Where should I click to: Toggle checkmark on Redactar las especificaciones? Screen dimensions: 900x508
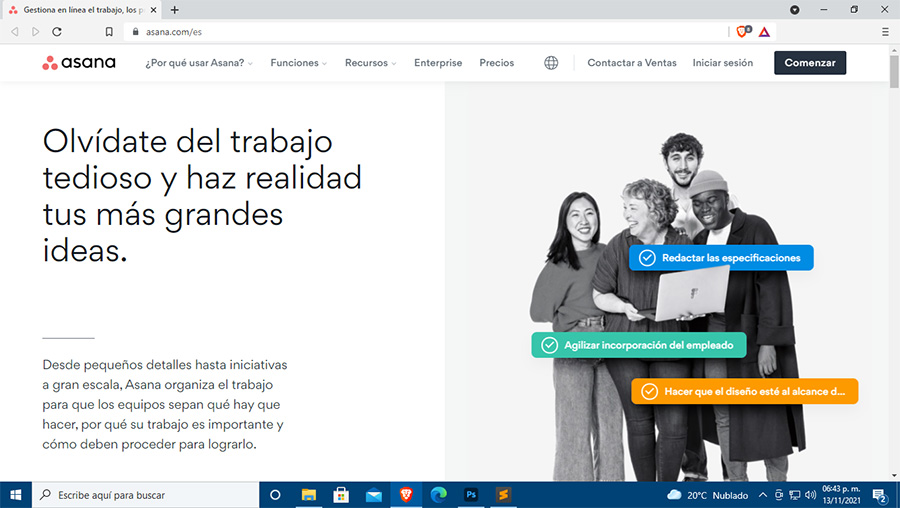[647, 258]
